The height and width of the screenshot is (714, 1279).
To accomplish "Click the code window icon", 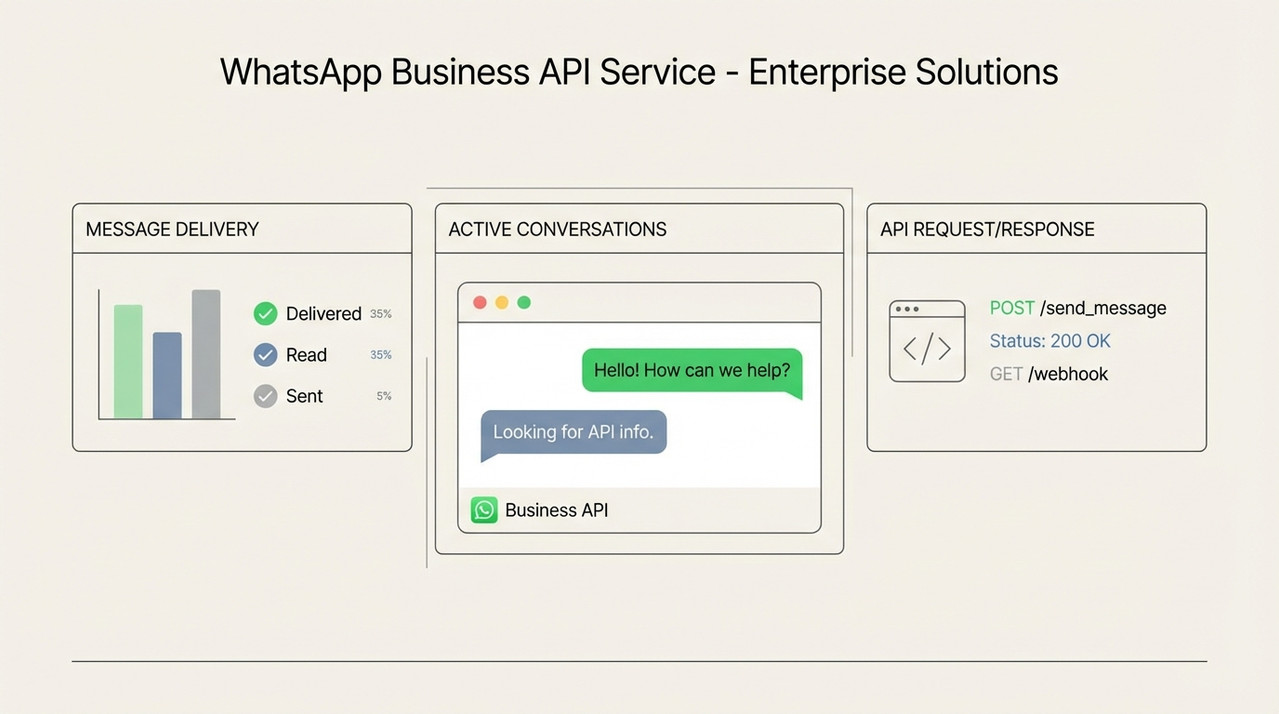I will tap(927, 341).
